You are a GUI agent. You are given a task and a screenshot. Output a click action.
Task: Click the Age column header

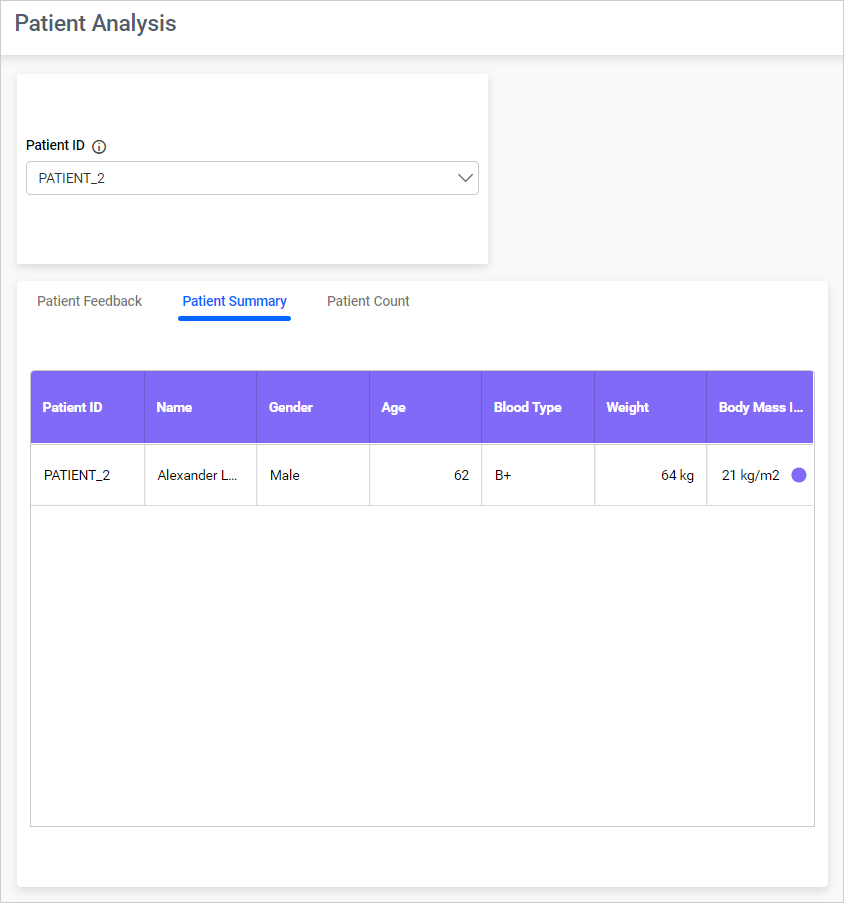pyautogui.click(x=393, y=407)
